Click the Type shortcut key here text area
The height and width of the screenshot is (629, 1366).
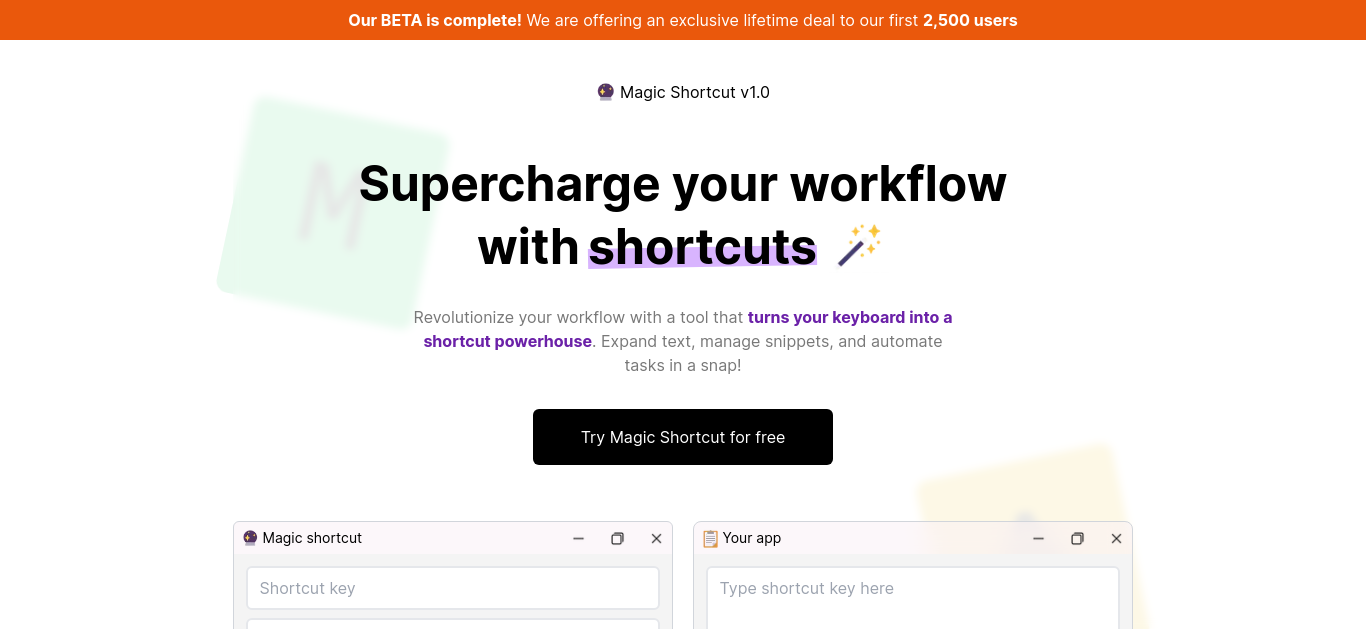pyautogui.click(x=913, y=598)
